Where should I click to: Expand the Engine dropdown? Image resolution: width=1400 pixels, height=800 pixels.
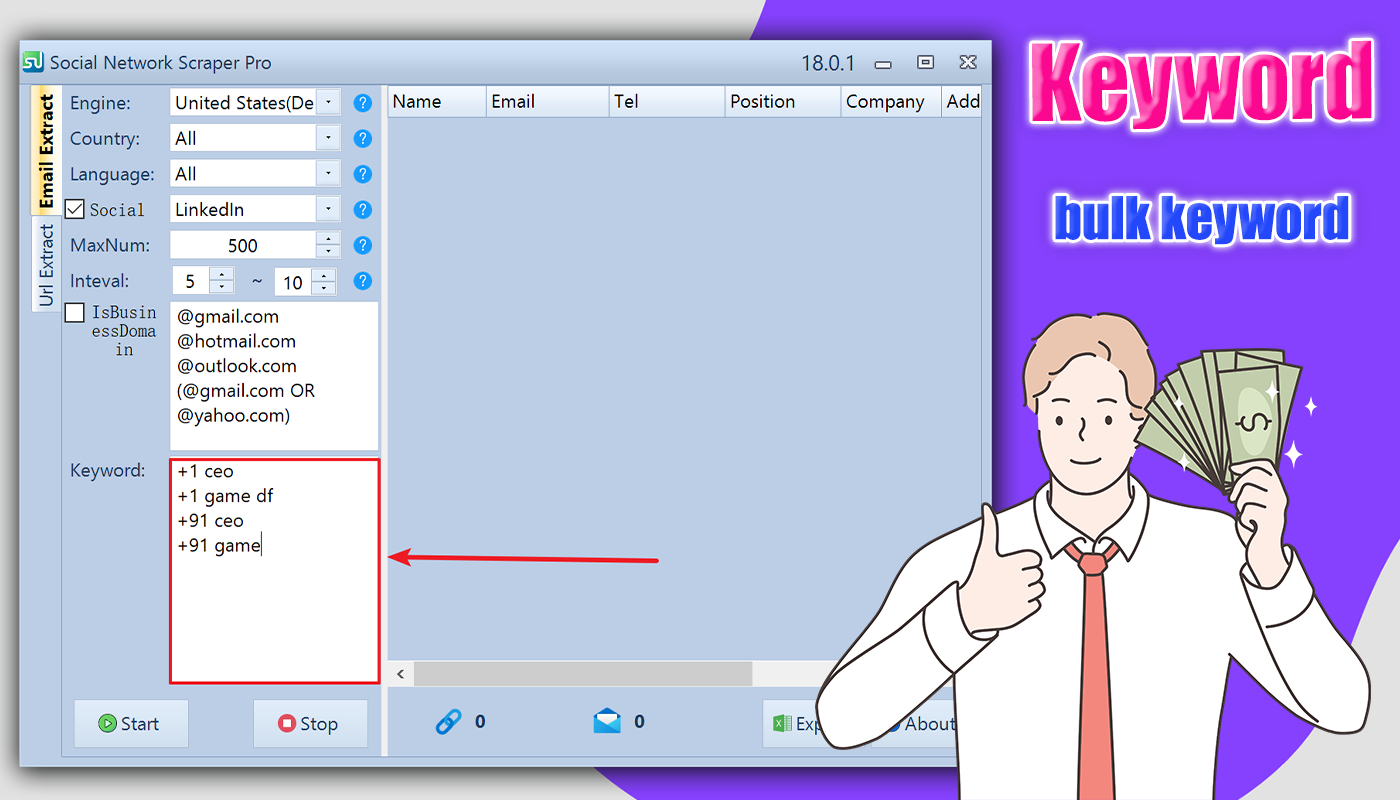click(x=329, y=102)
